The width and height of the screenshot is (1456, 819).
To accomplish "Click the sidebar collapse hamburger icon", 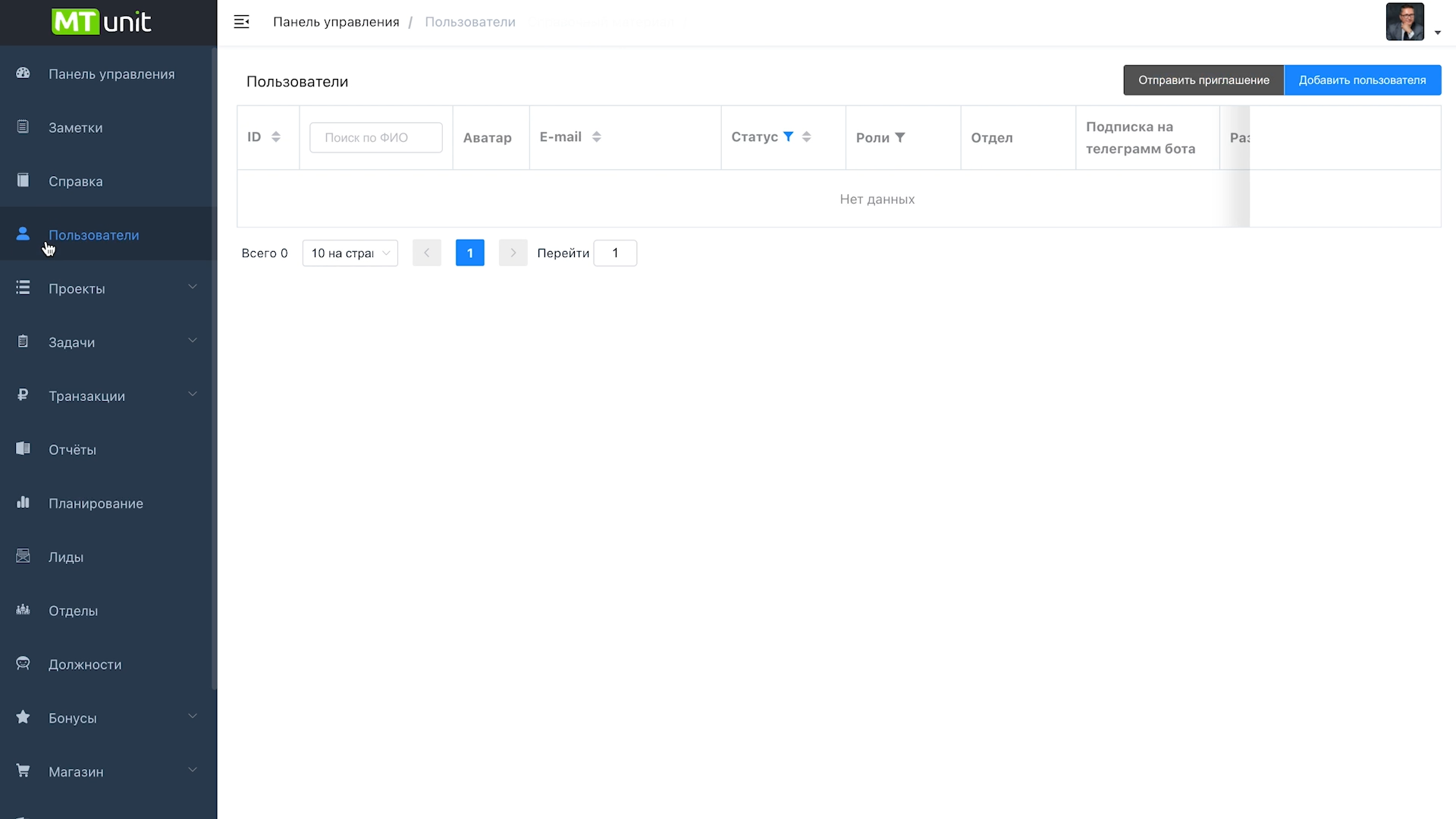I will pyautogui.click(x=241, y=22).
